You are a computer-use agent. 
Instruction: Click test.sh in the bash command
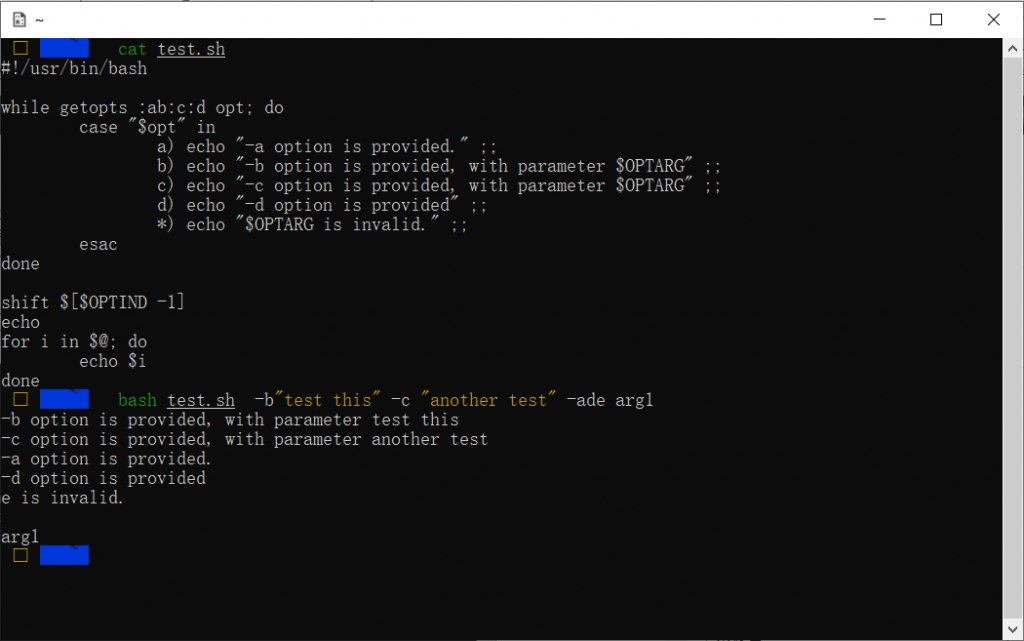tap(200, 400)
